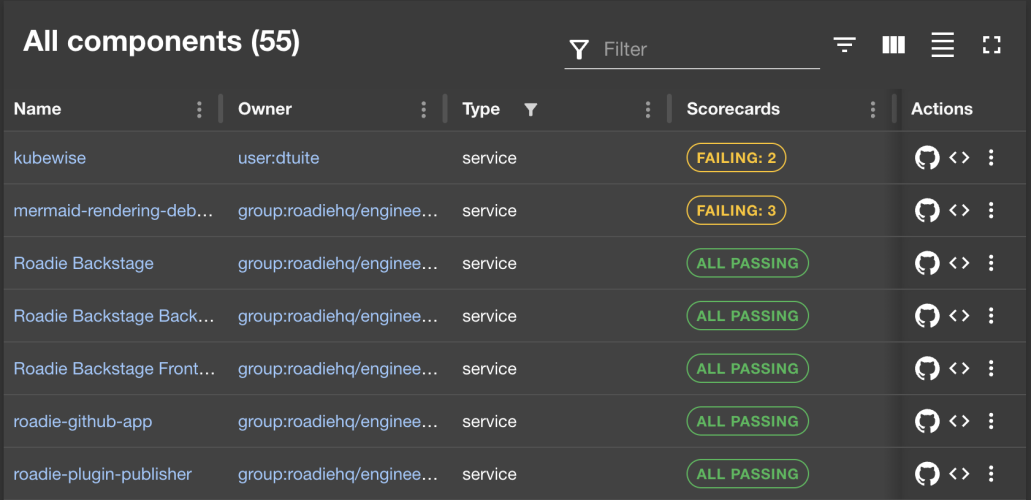Viewport: 1031px width, 500px height.
Task: Open owner group link in roadie-plugin-publisher row
Action: (x=338, y=474)
